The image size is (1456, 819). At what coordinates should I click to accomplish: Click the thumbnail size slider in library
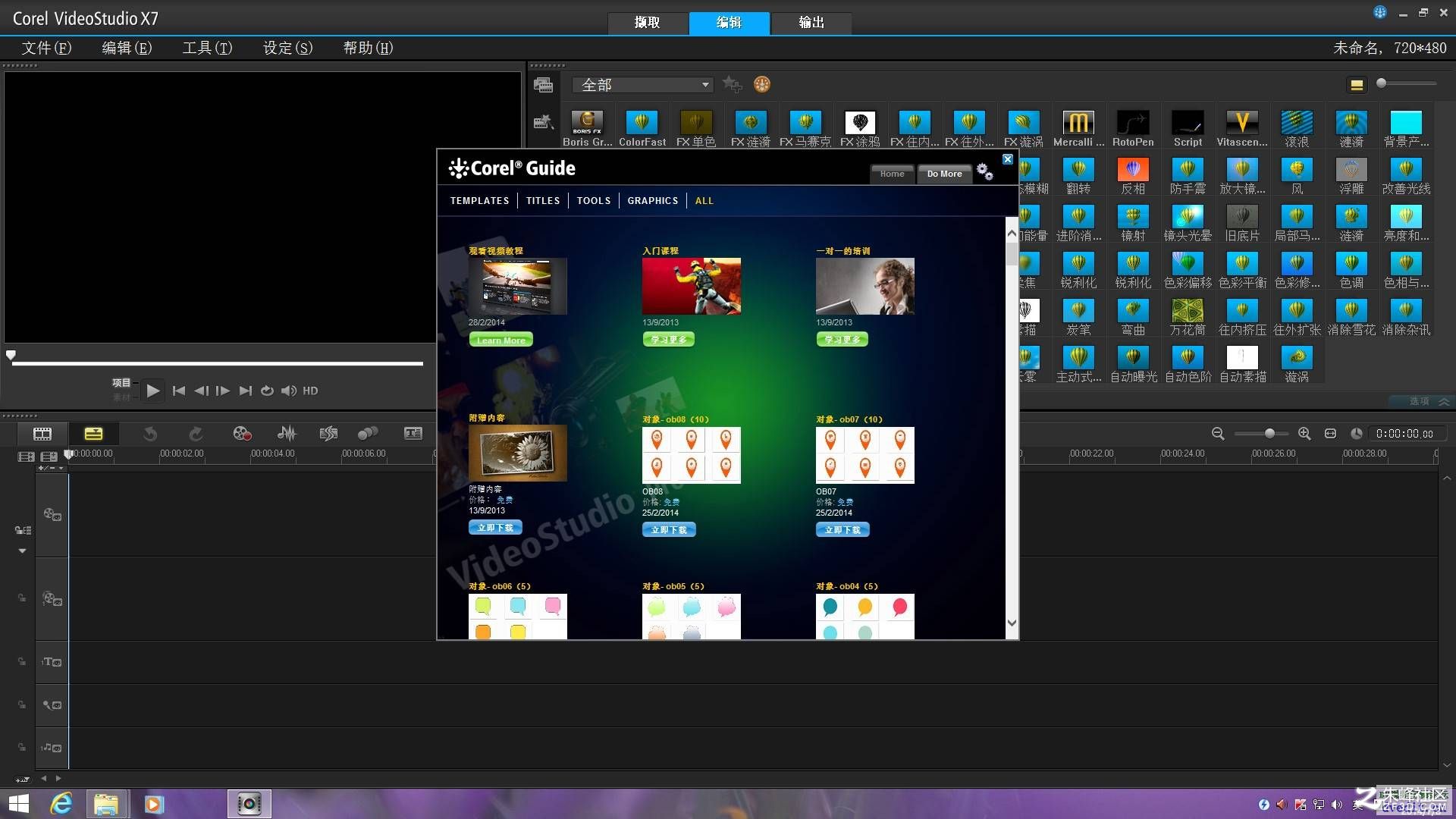point(1407,83)
